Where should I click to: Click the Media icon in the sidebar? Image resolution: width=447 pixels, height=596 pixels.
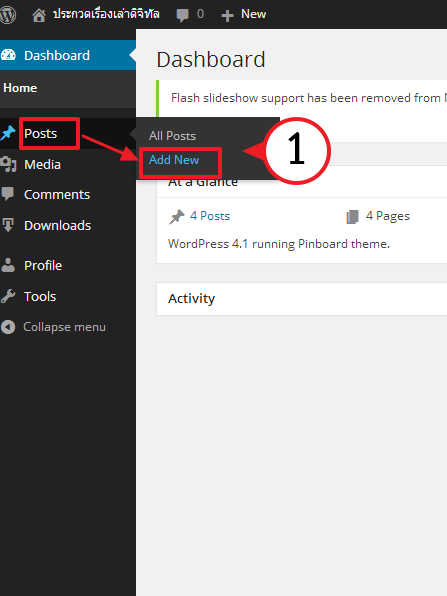click(x=8, y=164)
